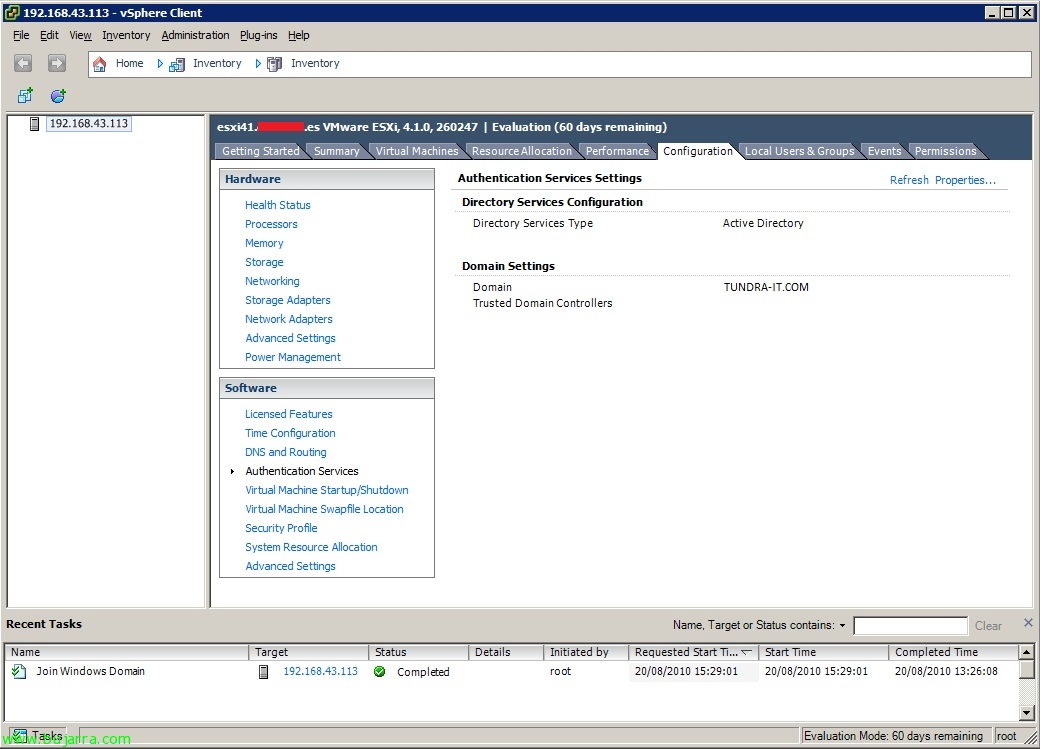Switch to the Summary tab

336,151
